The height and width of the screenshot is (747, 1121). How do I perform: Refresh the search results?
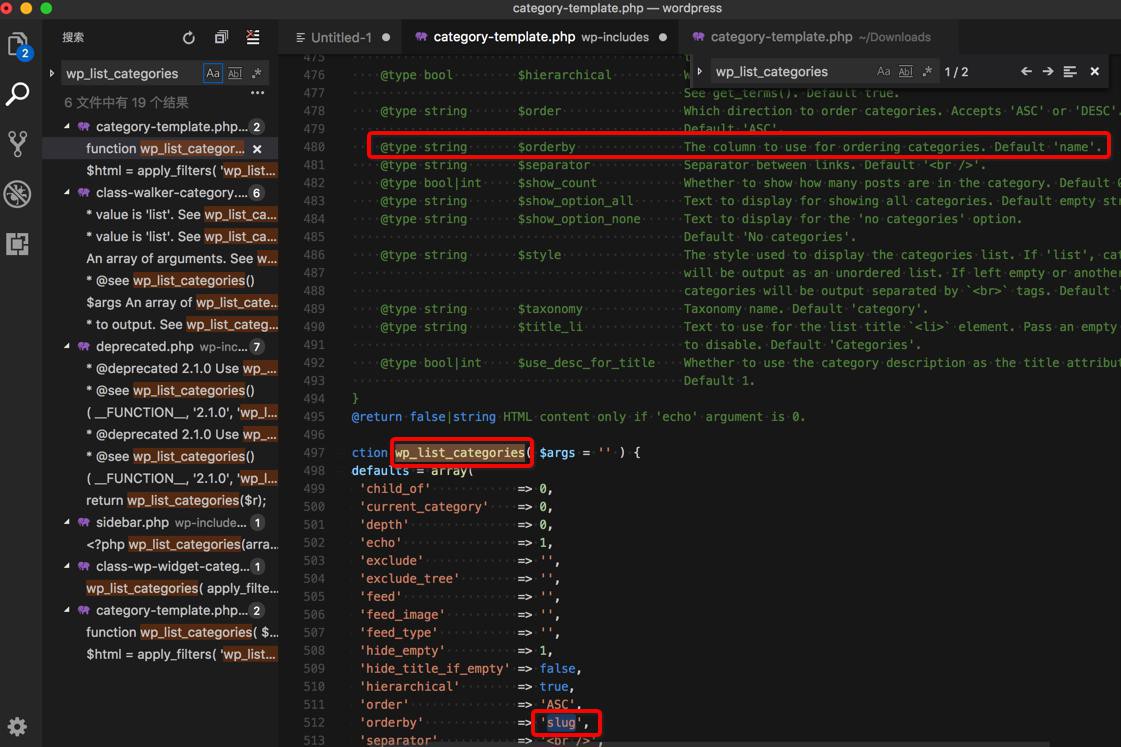(x=189, y=38)
